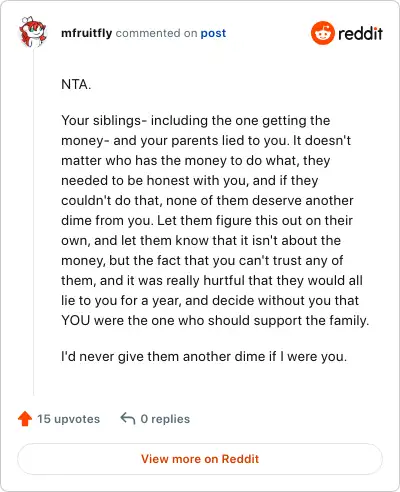Select the "15 upvotes" count label

coord(69,419)
